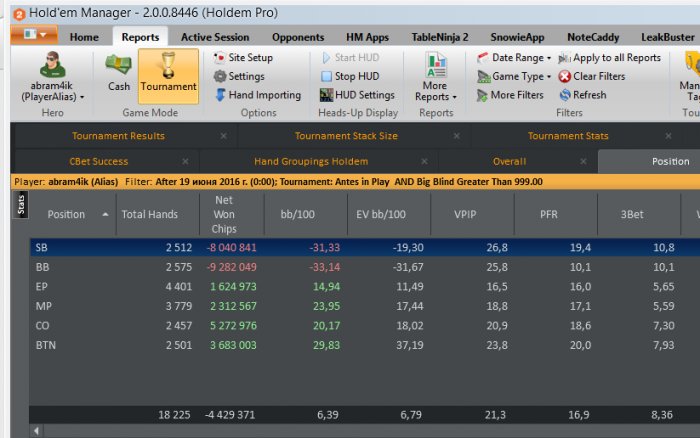700x438 pixels.
Task: Sort by the Position column header
Action: pyautogui.click(x=66, y=214)
